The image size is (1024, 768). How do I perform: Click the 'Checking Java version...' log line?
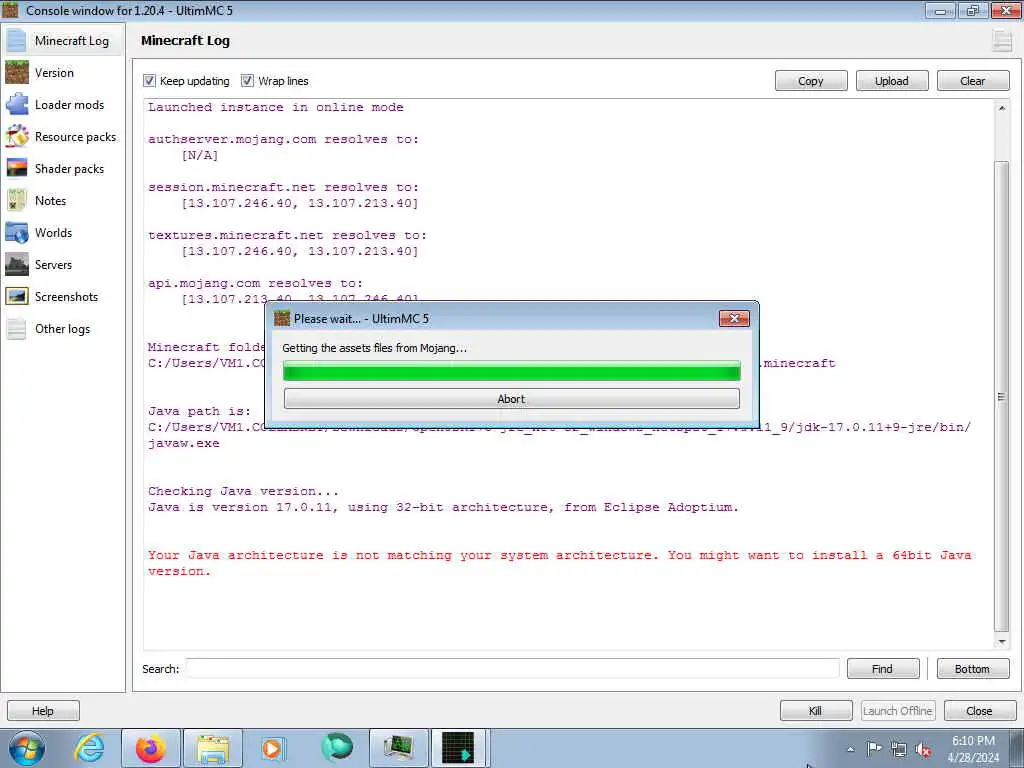point(244,491)
